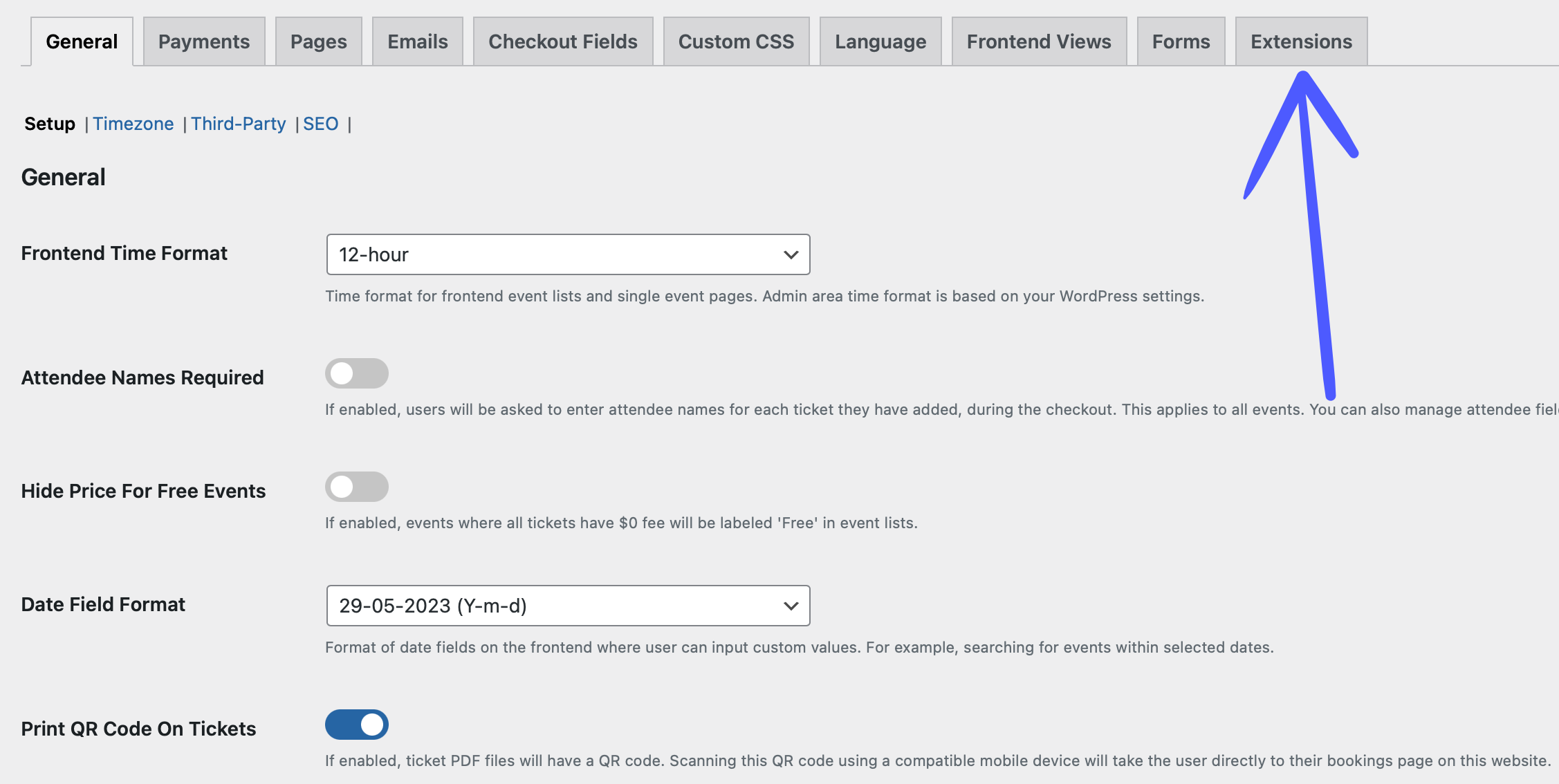Enable Attendee Names Required toggle
Viewport: 1559px width, 784px height.
click(357, 373)
